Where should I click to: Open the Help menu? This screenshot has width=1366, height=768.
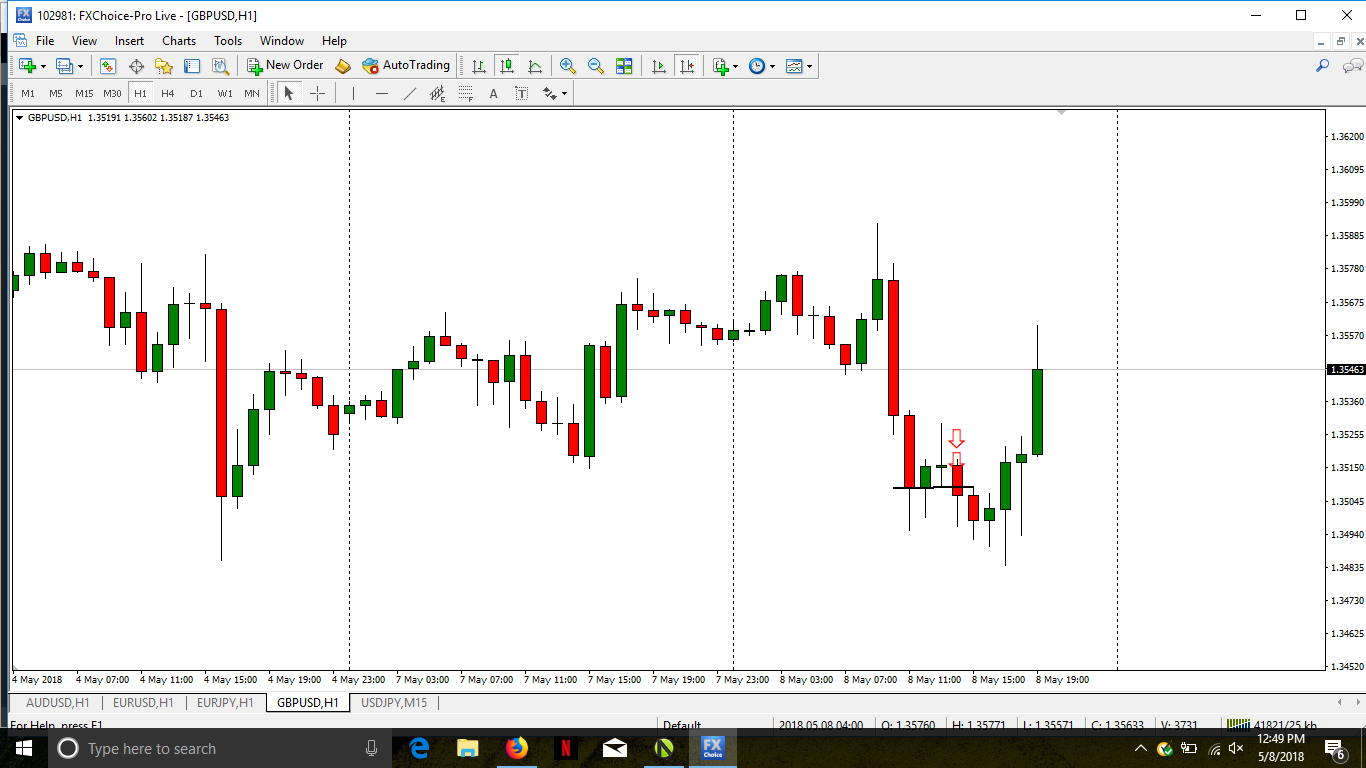(x=334, y=41)
